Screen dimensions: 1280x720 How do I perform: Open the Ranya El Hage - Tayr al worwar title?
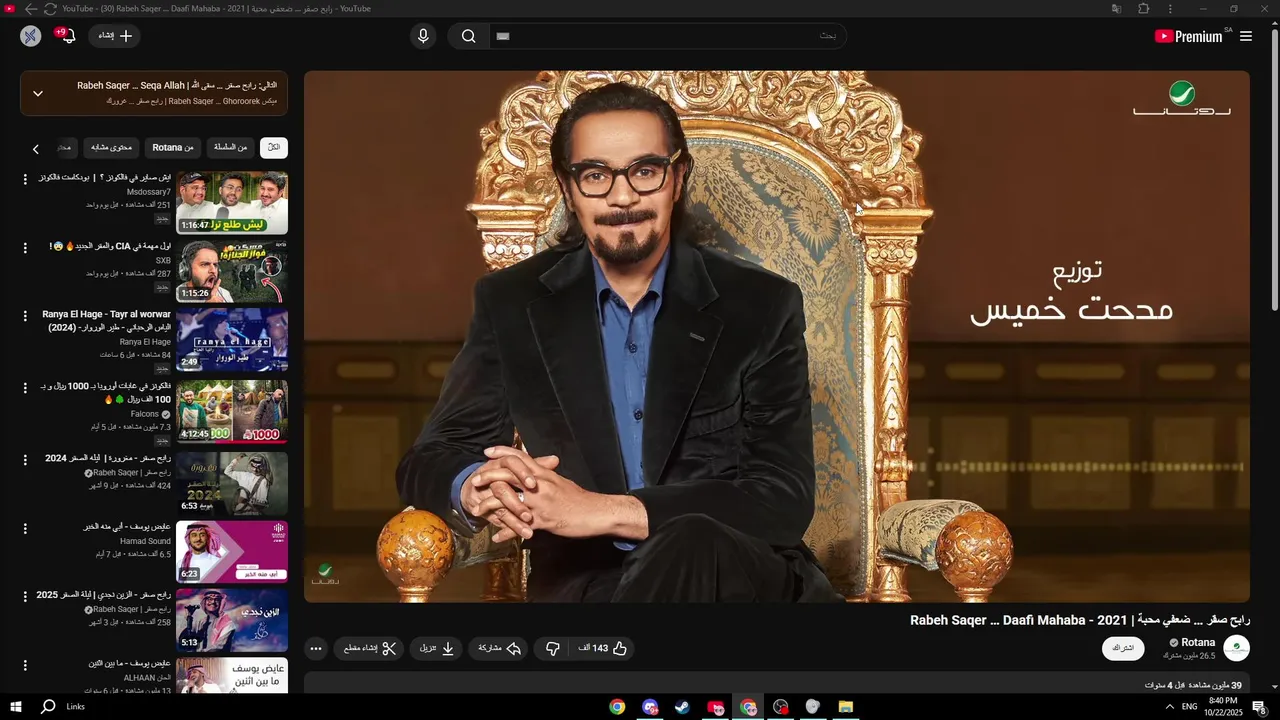pos(106,321)
